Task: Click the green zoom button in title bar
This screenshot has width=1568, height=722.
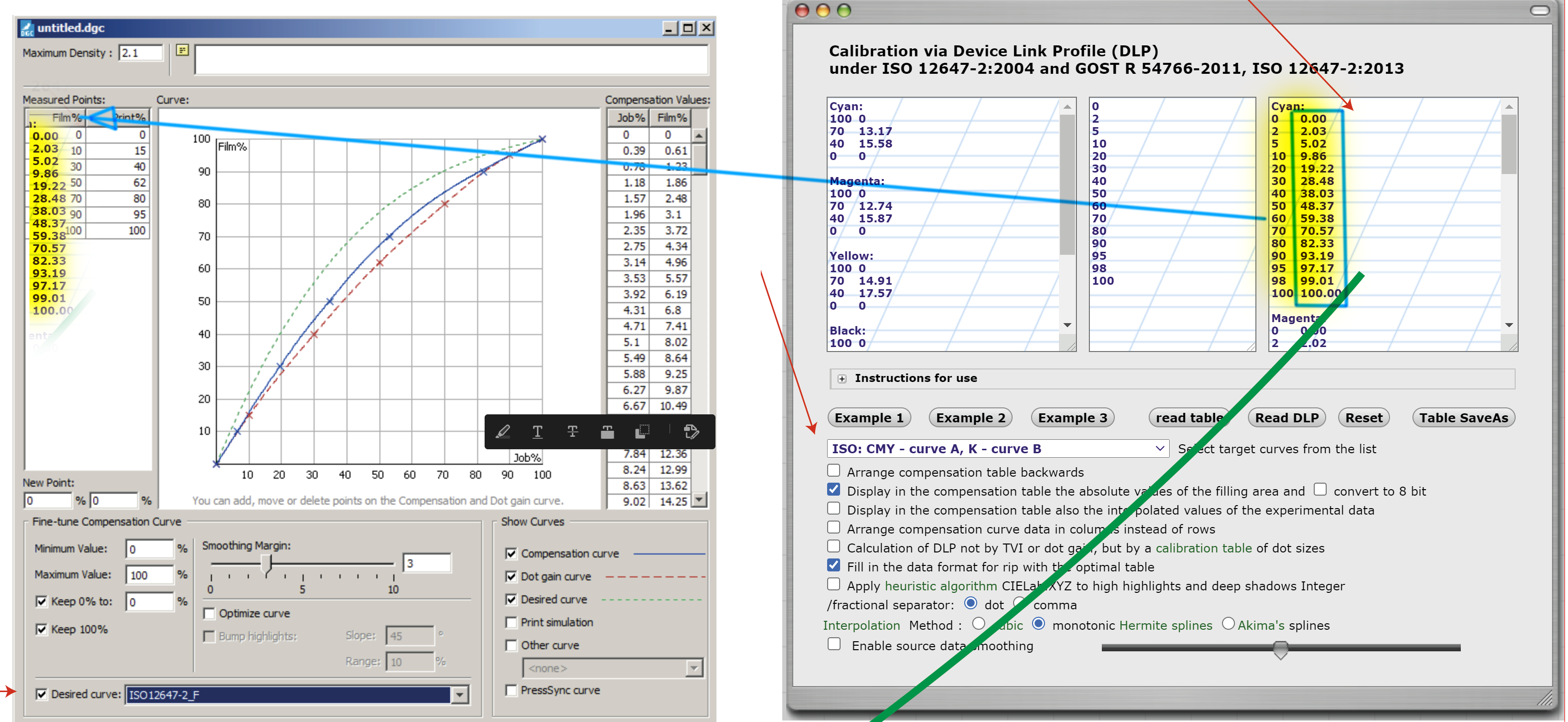Action: pos(844,10)
